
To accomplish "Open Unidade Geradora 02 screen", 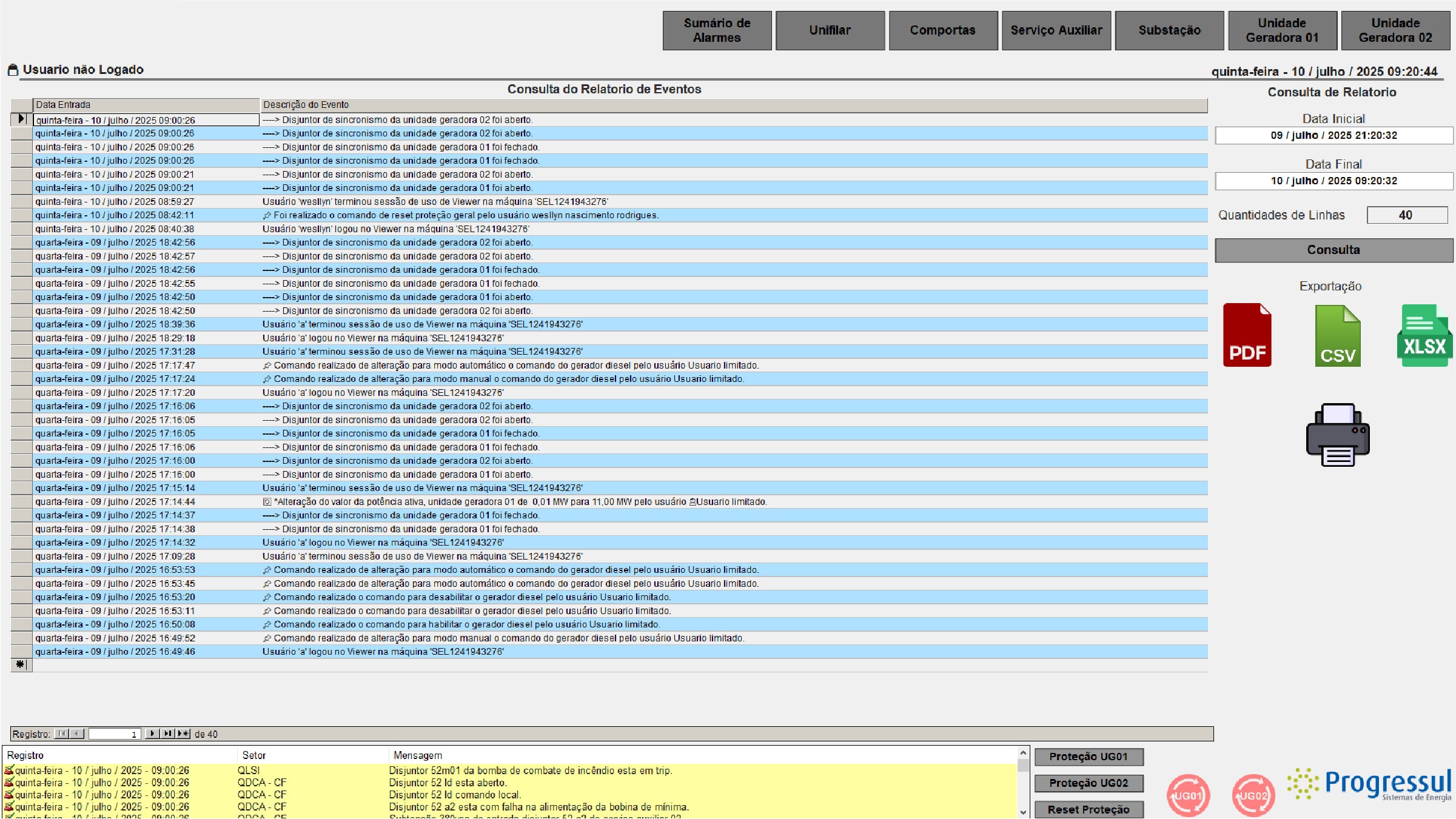I will 1395,30.
